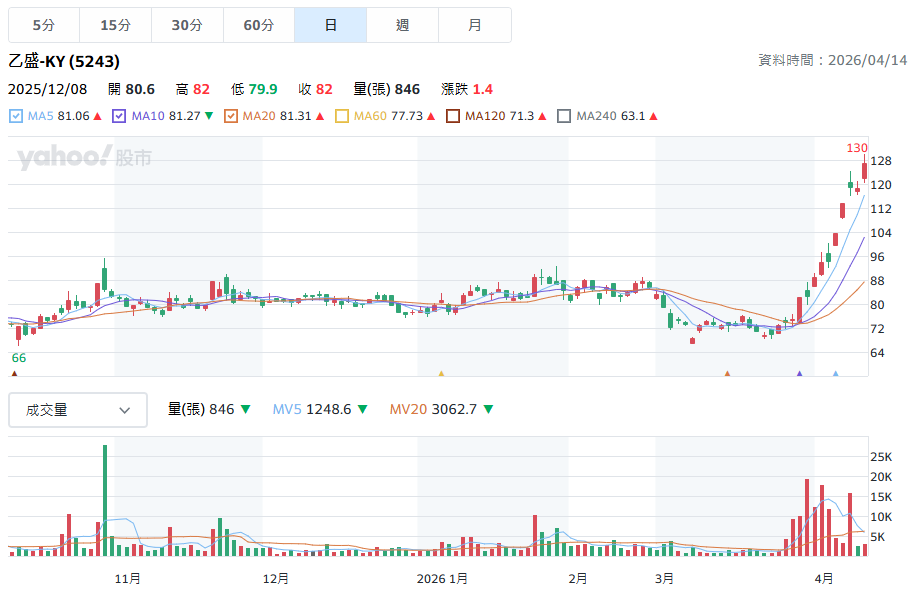This screenshot has width=918, height=594.
Task: Enable the MA60 moving average checkbox
Action: click(342, 116)
